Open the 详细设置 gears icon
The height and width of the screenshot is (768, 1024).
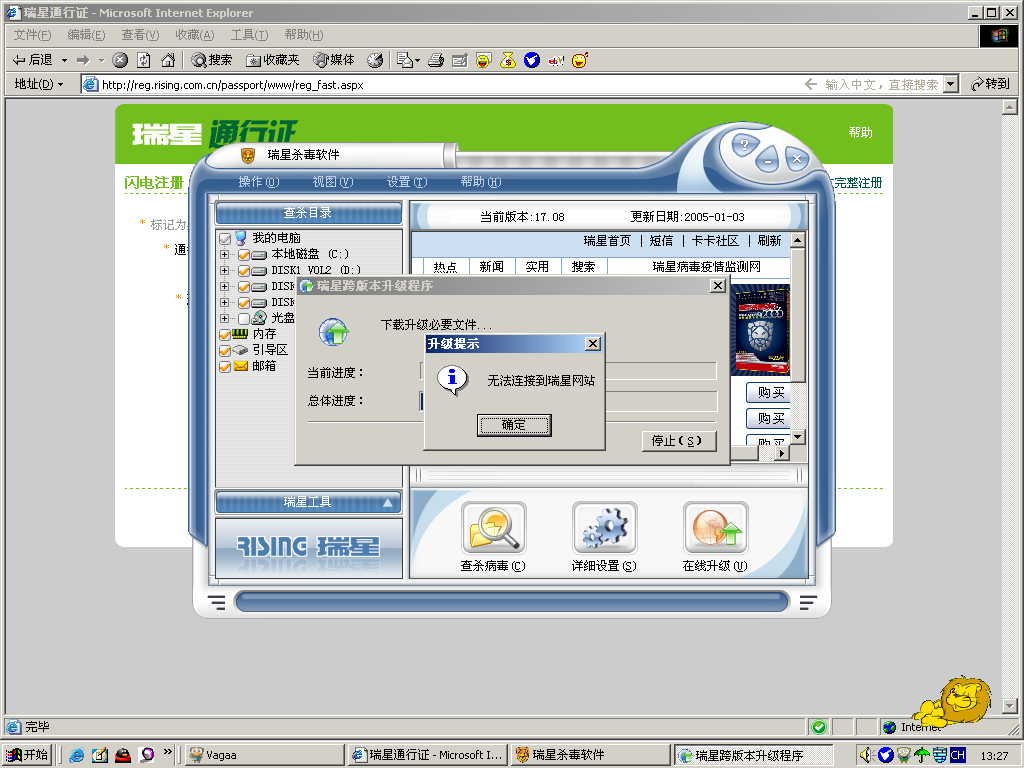pos(604,528)
